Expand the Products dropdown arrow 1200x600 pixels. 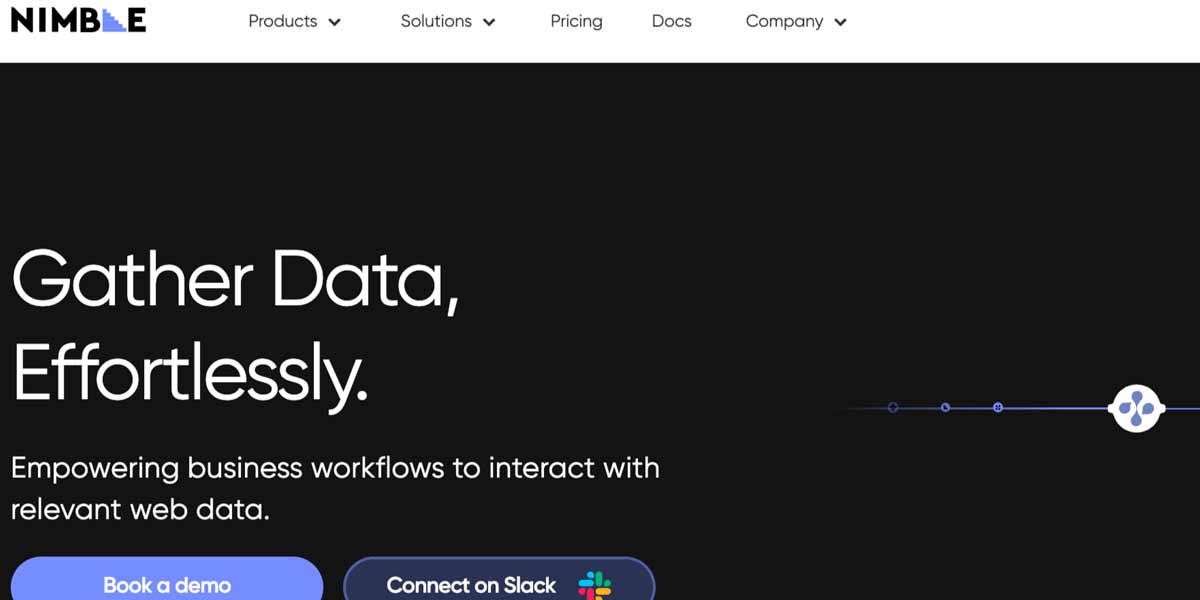[x=335, y=22]
